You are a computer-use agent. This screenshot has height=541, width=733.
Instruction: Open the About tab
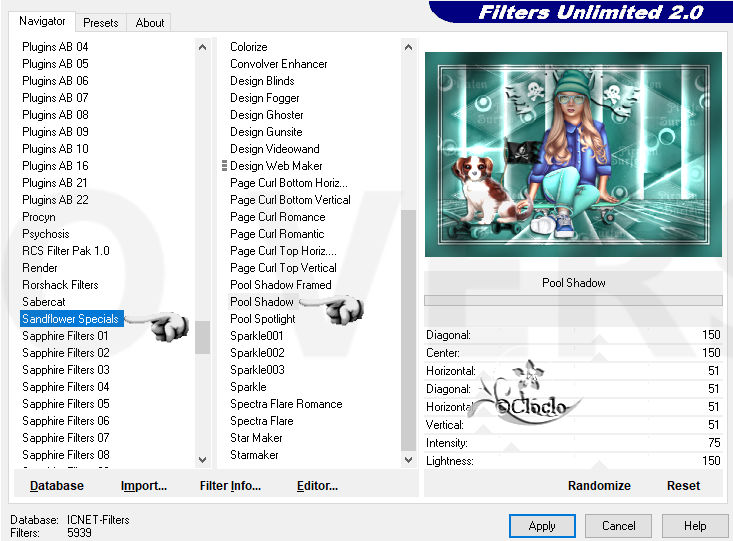click(x=150, y=23)
